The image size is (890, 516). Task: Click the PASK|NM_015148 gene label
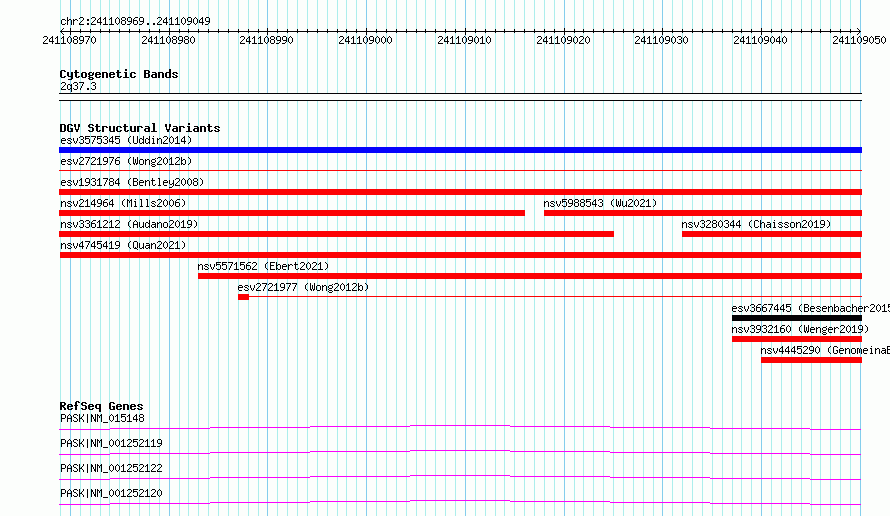click(102, 418)
